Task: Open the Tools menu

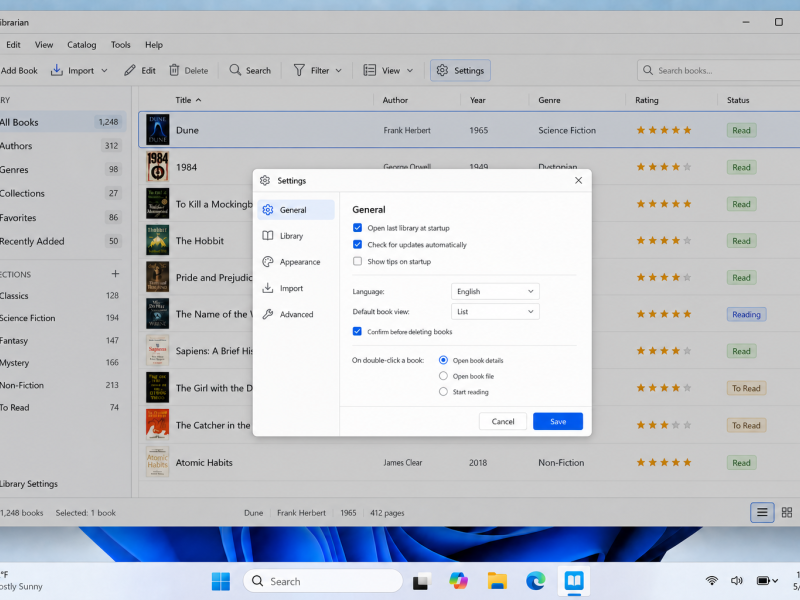Action: coord(120,45)
